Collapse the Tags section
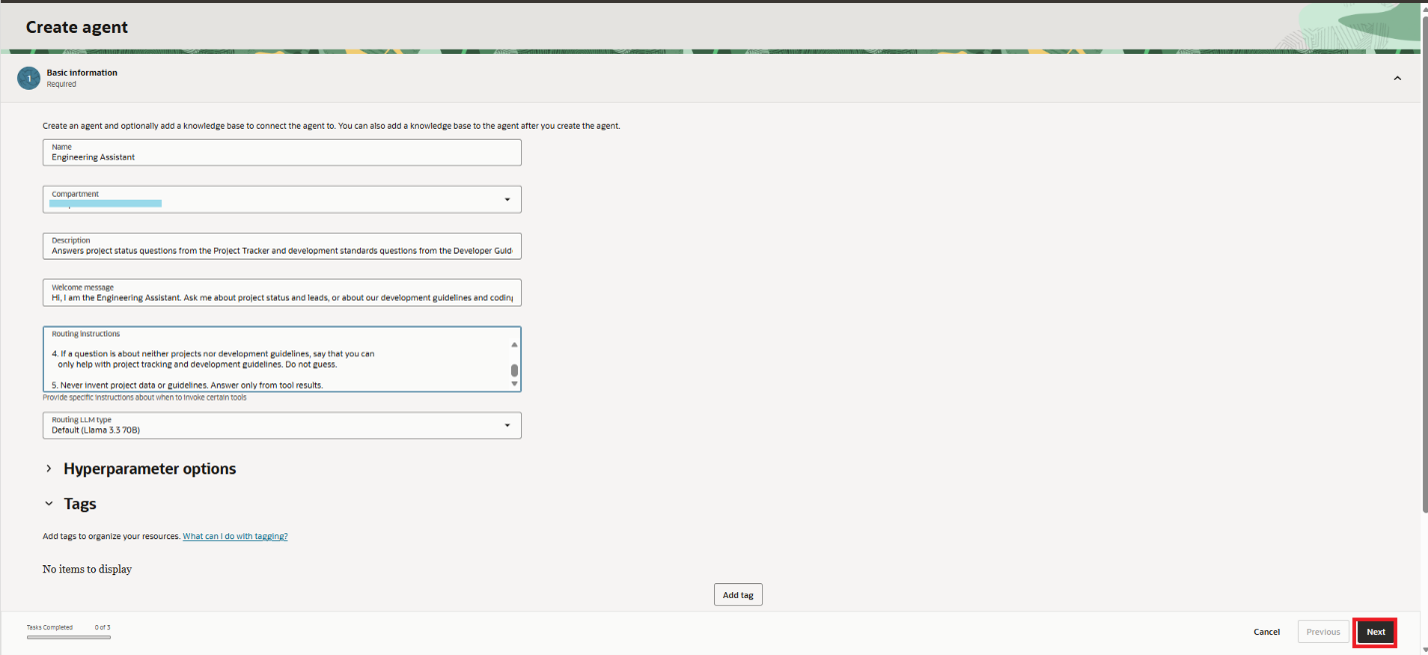Viewport: 1428px width, 655px height. point(48,504)
